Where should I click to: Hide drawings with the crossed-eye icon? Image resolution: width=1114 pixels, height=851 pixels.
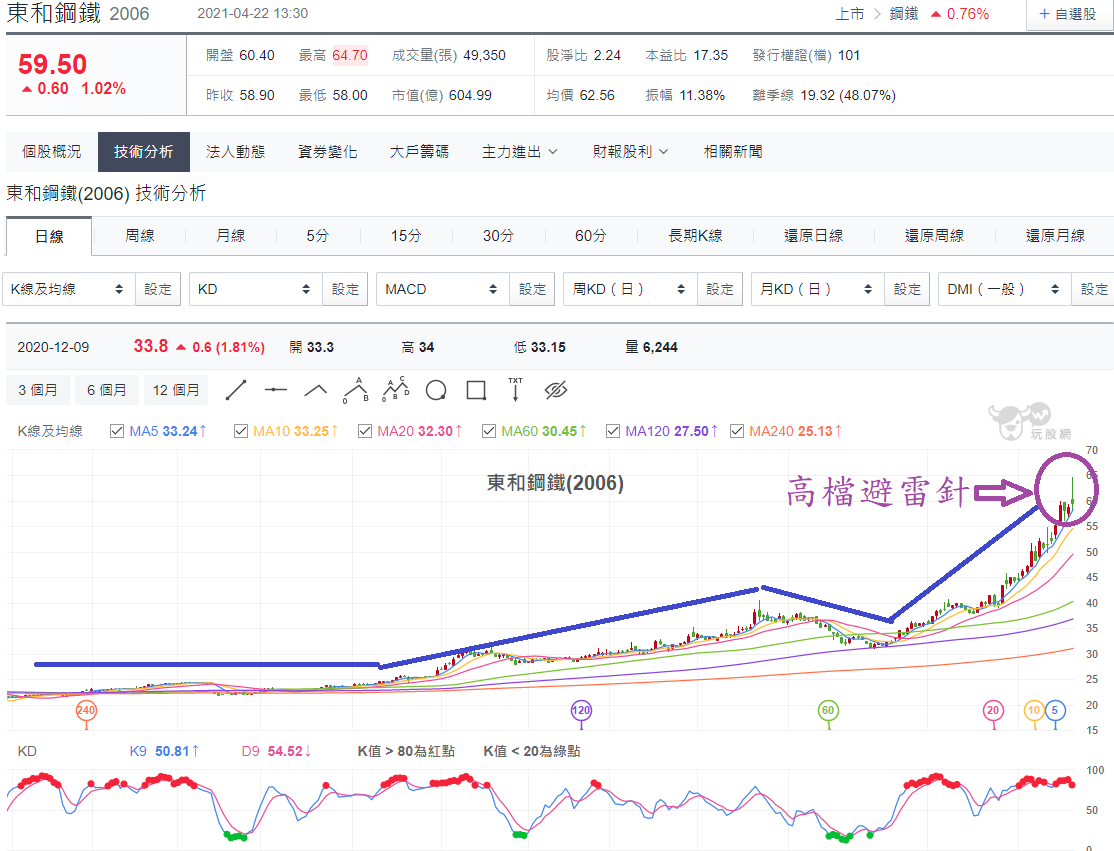click(x=556, y=390)
